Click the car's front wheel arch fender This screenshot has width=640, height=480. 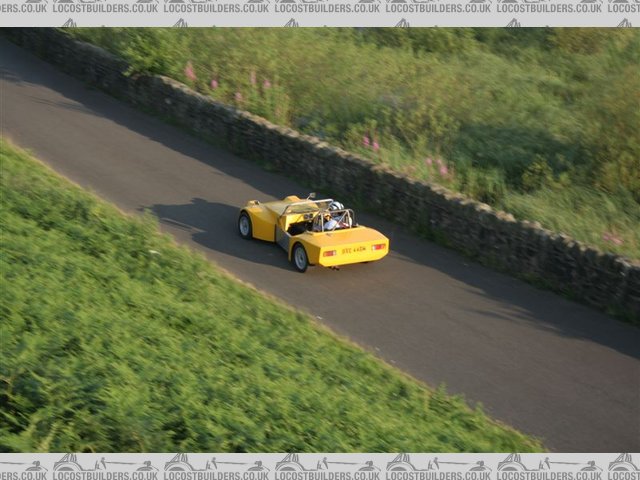point(257,218)
